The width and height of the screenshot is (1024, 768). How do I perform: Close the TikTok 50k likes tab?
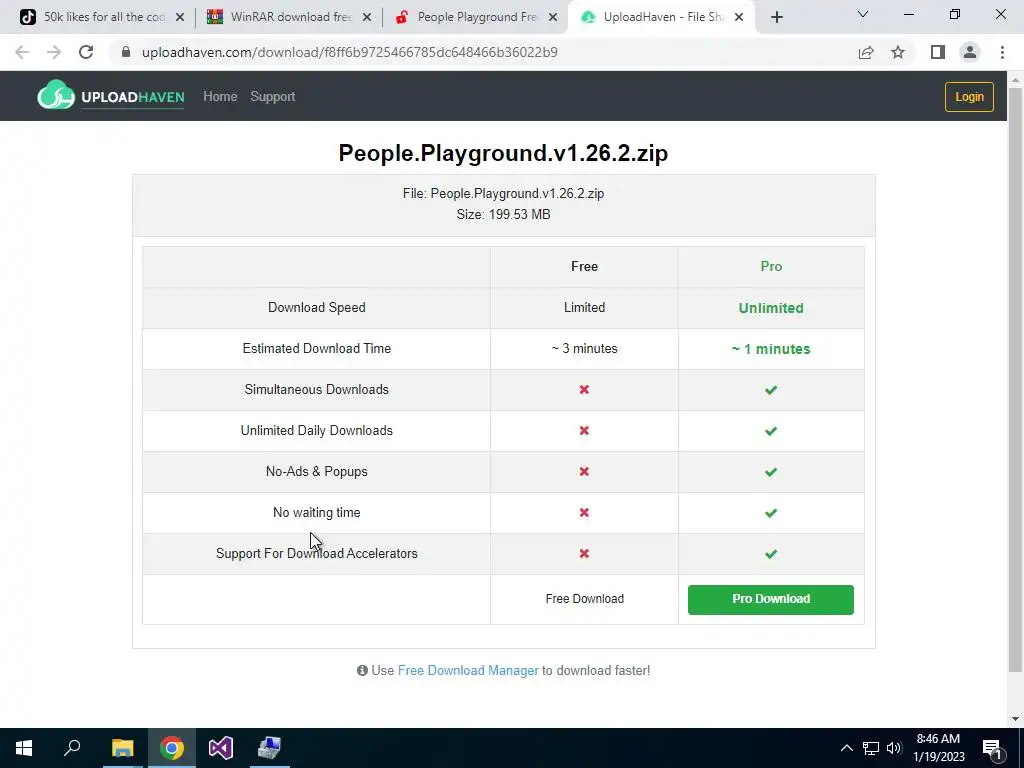click(180, 17)
